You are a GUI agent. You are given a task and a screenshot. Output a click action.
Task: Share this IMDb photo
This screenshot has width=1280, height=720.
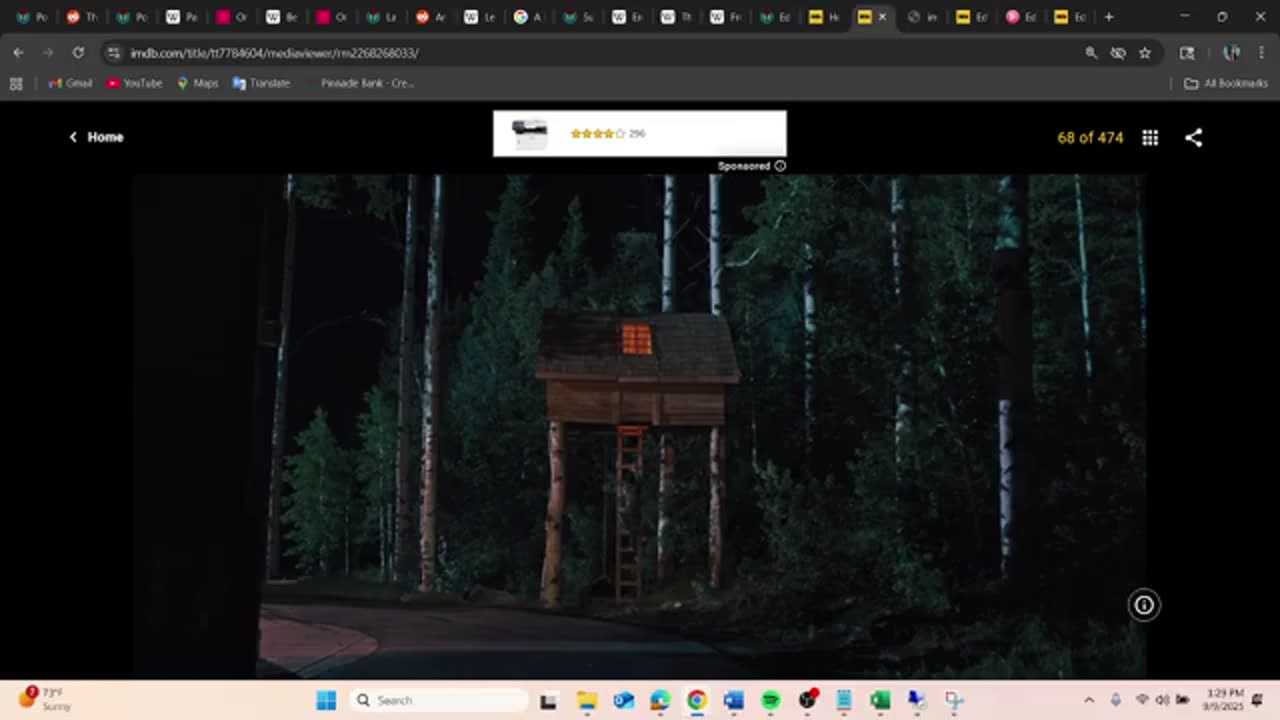pyautogui.click(x=1193, y=138)
